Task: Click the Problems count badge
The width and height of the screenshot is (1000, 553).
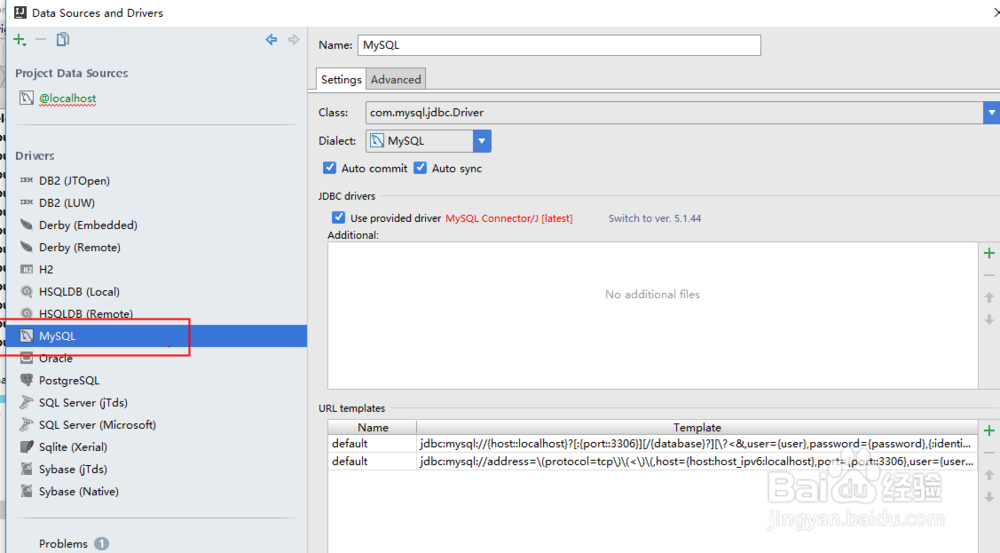Action: [x=101, y=543]
